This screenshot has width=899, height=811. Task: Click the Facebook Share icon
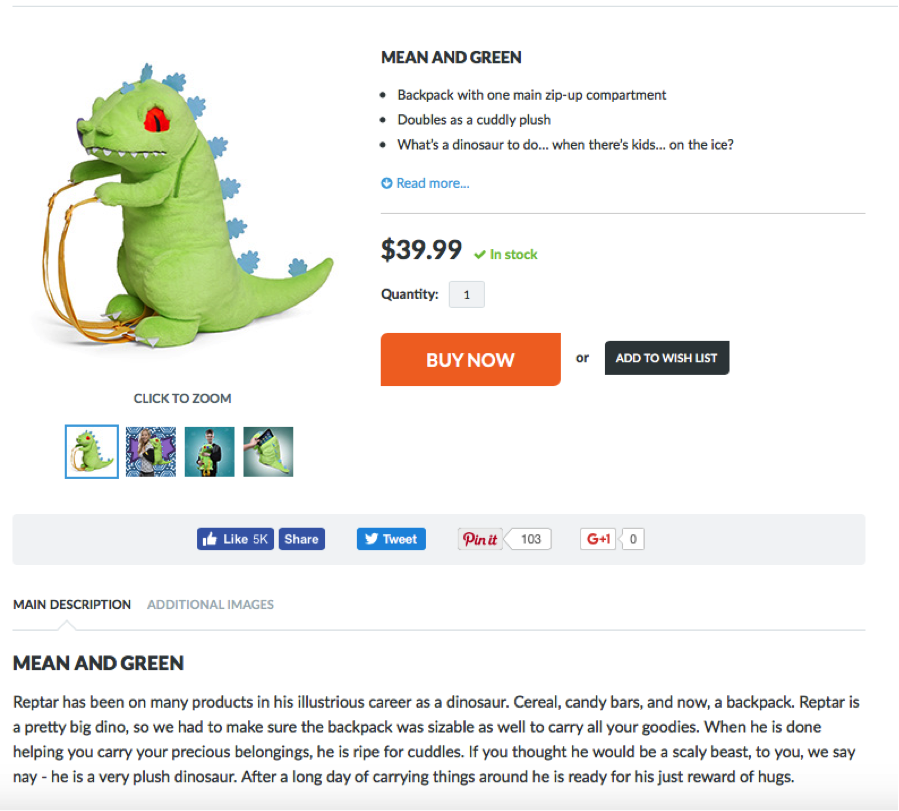(x=301, y=538)
